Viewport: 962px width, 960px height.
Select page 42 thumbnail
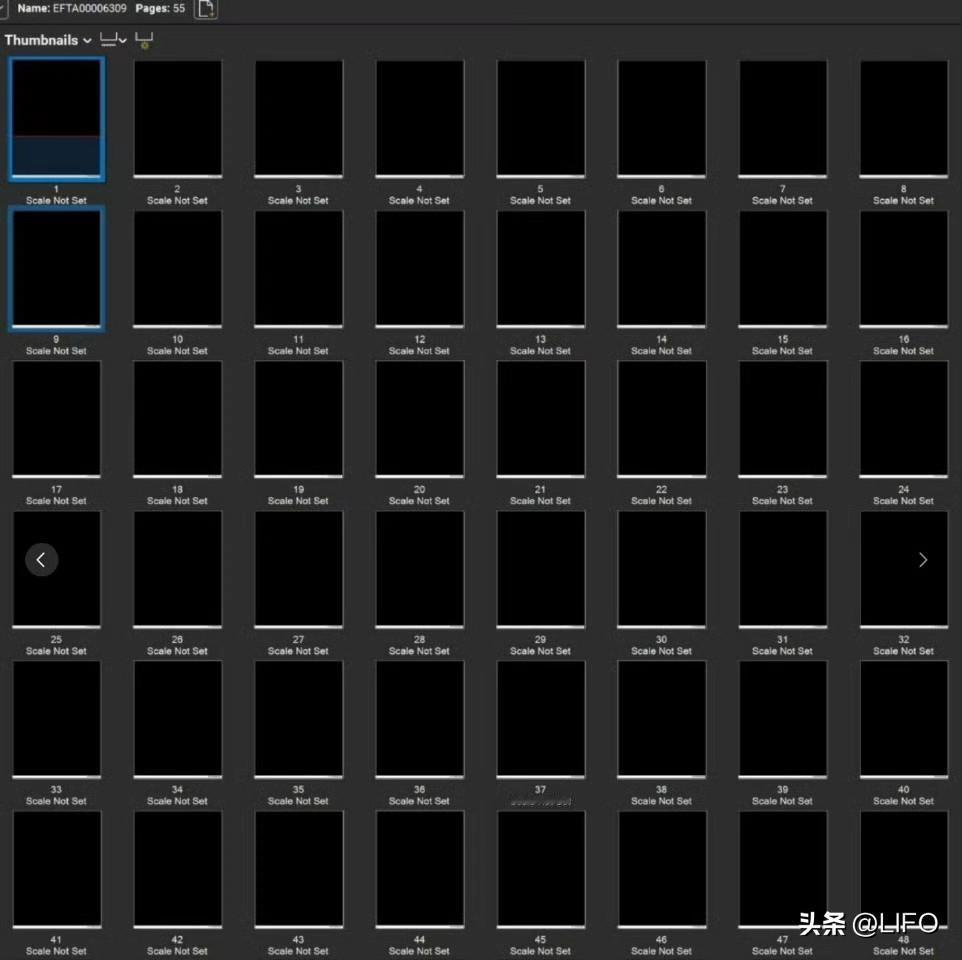[178, 870]
